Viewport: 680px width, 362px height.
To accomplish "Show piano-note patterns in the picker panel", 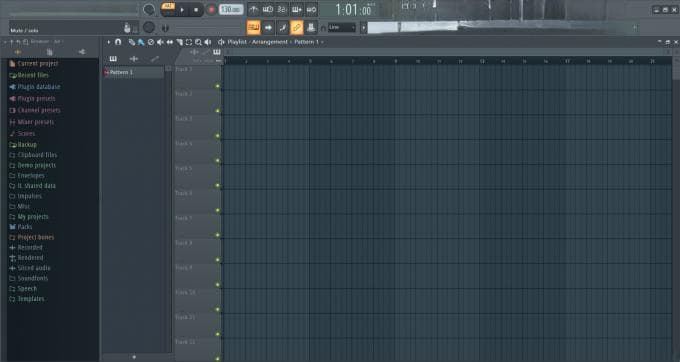I will 113,59.
